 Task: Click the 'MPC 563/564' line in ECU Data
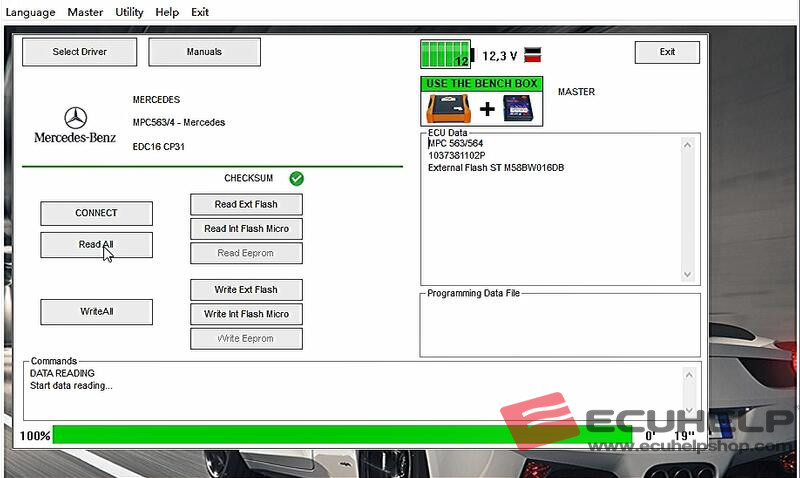click(x=456, y=143)
